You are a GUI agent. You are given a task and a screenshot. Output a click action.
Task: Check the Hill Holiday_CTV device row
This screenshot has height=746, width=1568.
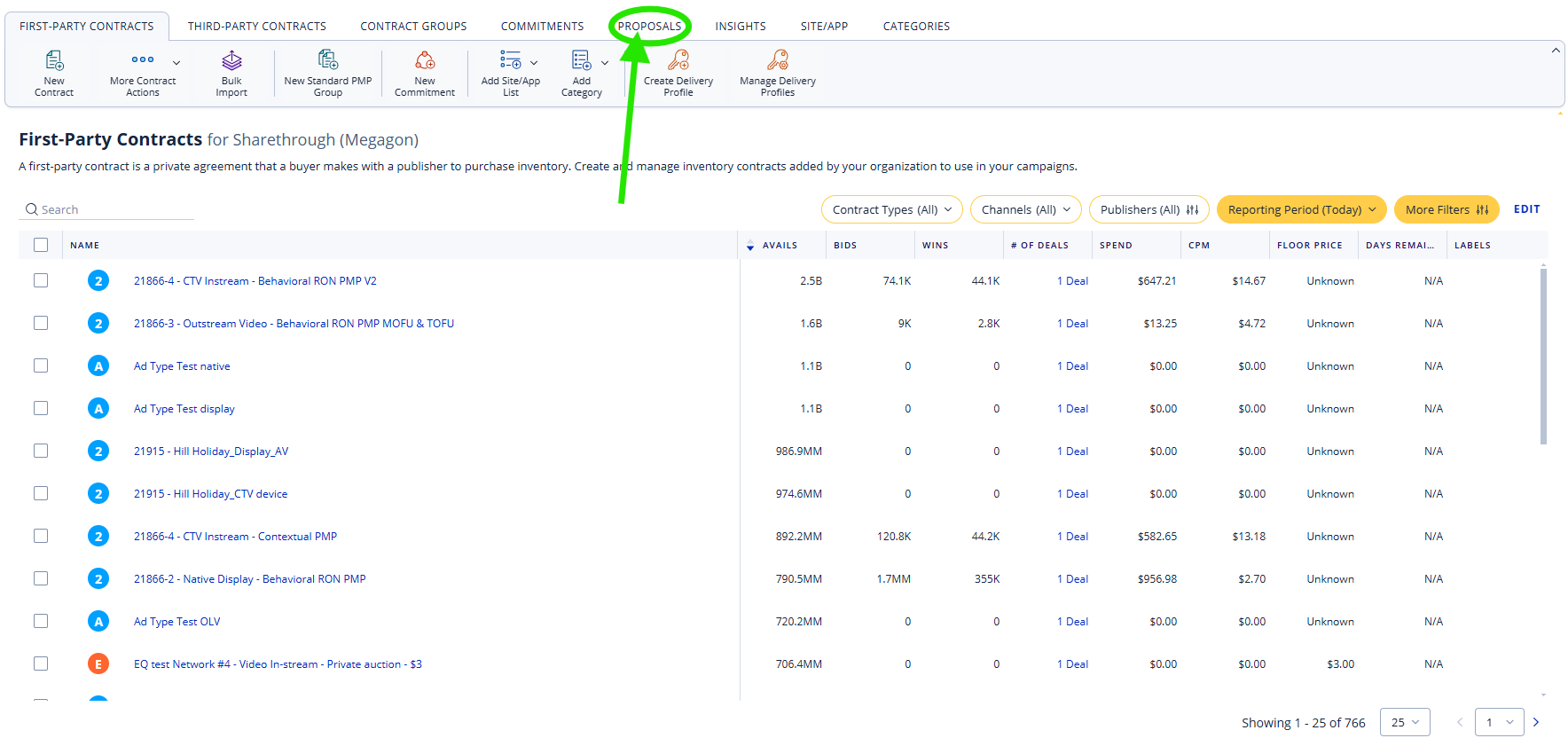click(41, 493)
